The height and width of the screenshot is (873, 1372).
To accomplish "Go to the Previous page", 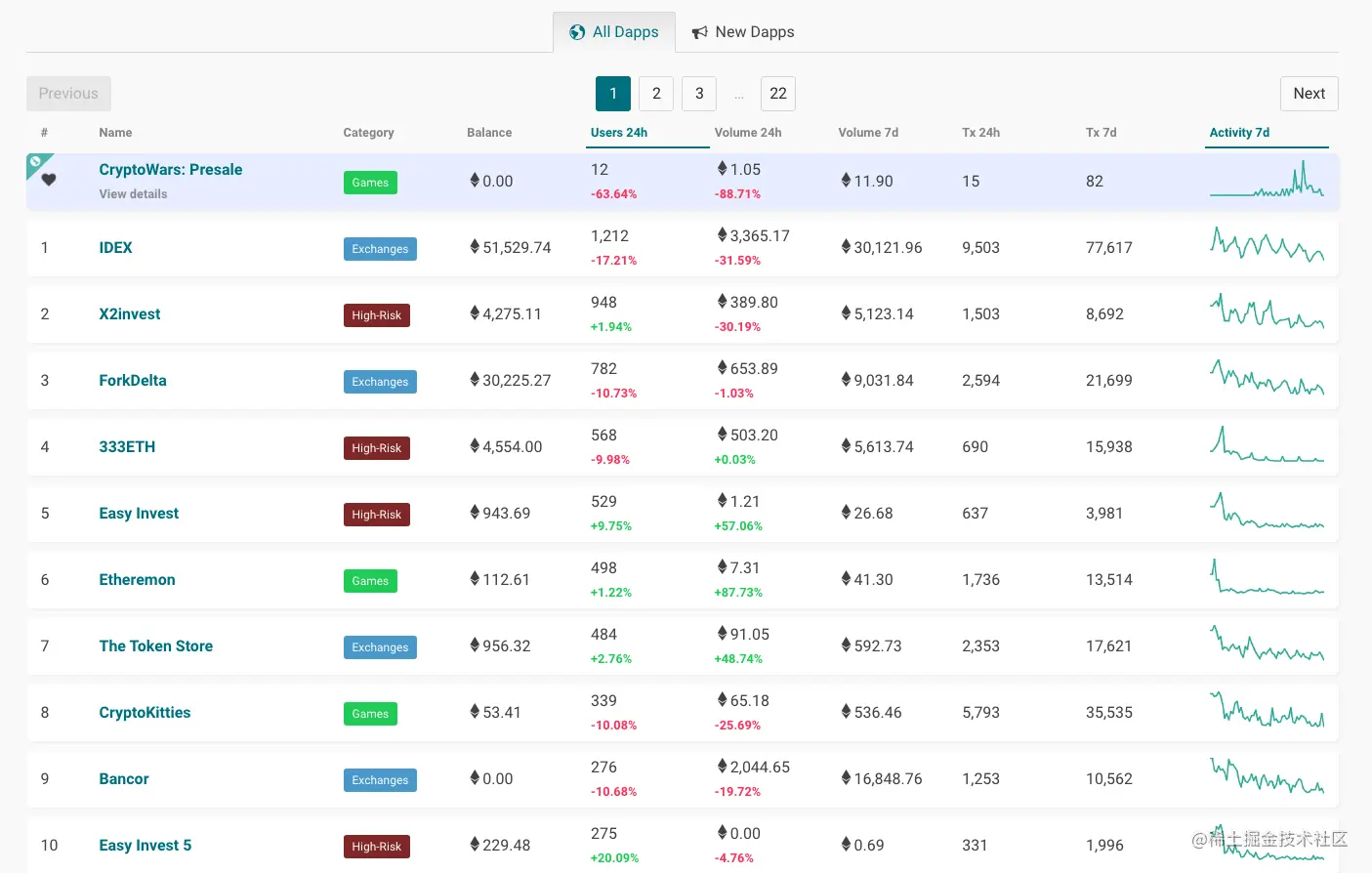I will (68, 94).
